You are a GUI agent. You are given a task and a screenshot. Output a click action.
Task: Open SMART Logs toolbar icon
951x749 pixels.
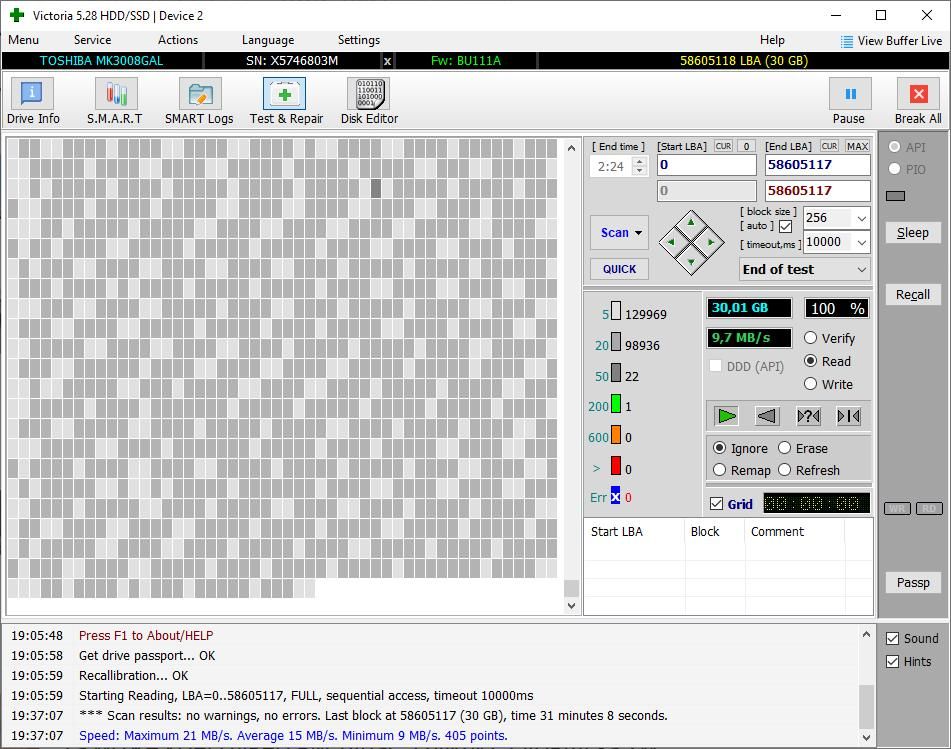pyautogui.click(x=200, y=95)
